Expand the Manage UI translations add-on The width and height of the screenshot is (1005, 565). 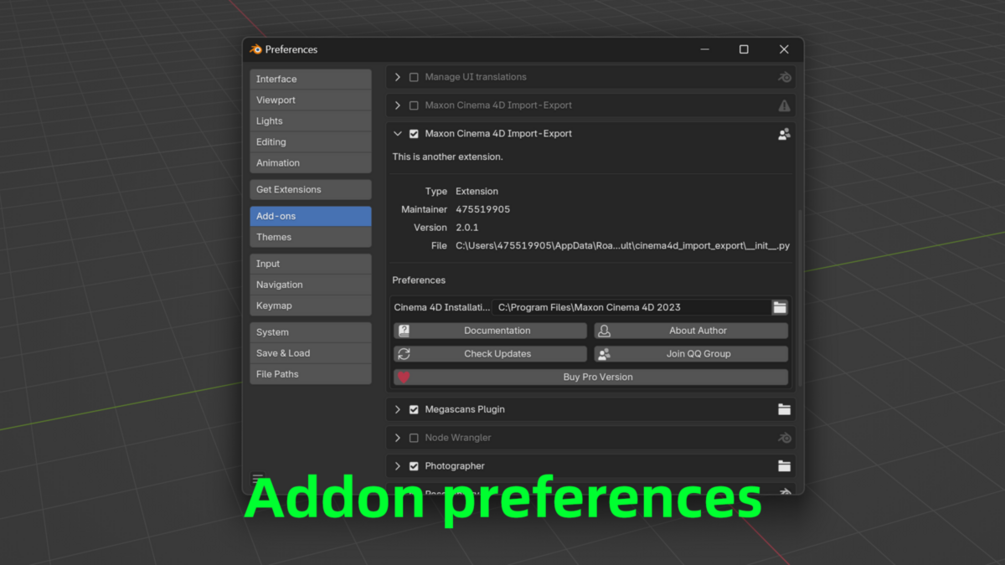[x=397, y=77]
